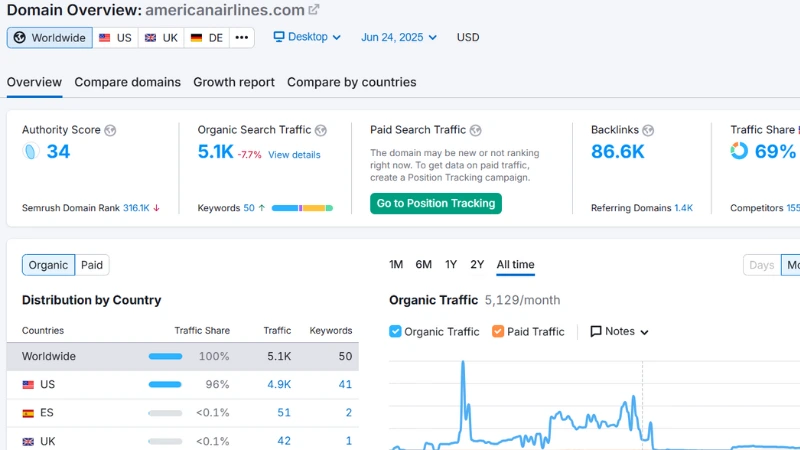Image resolution: width=800 pixels, height=450 pixels.
Task: Toggle the Organic Traffic checkbox
Action: click(395, 332)
